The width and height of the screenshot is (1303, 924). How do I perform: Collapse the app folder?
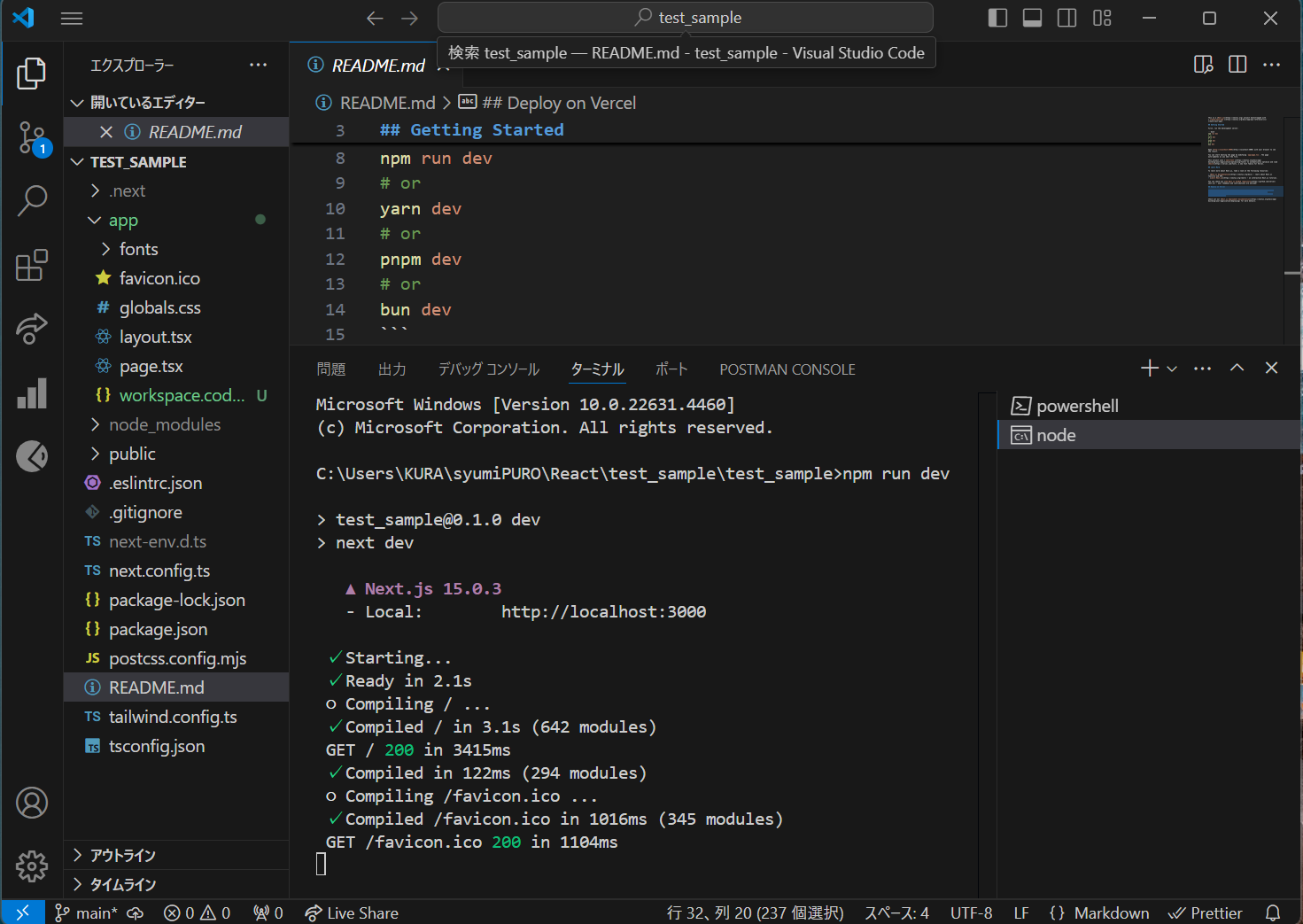click(177, 221)
